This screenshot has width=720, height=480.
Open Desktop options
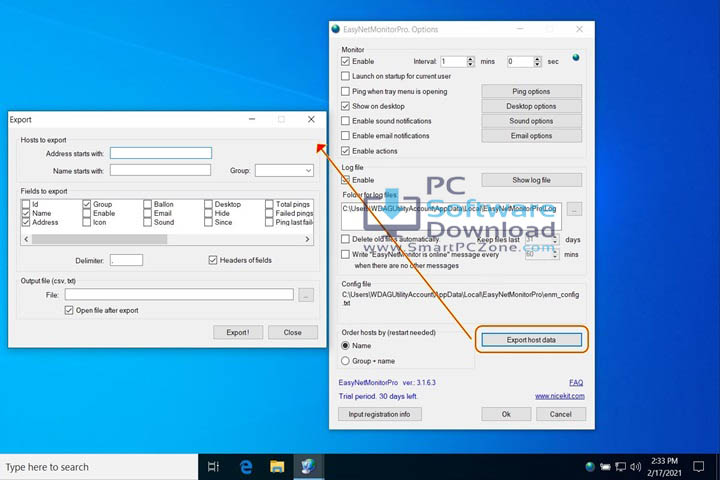pyautogui.click(x=531, y=106)
